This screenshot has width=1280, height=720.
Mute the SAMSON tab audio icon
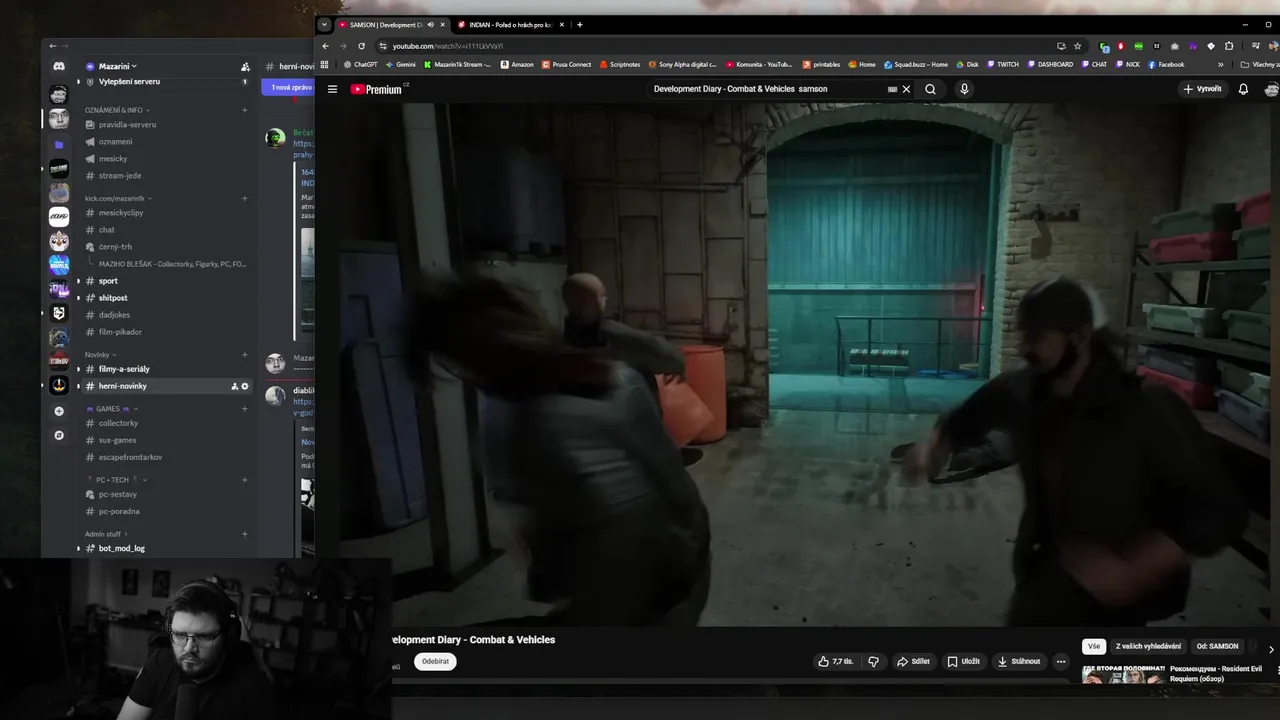(x=430, y=24)
